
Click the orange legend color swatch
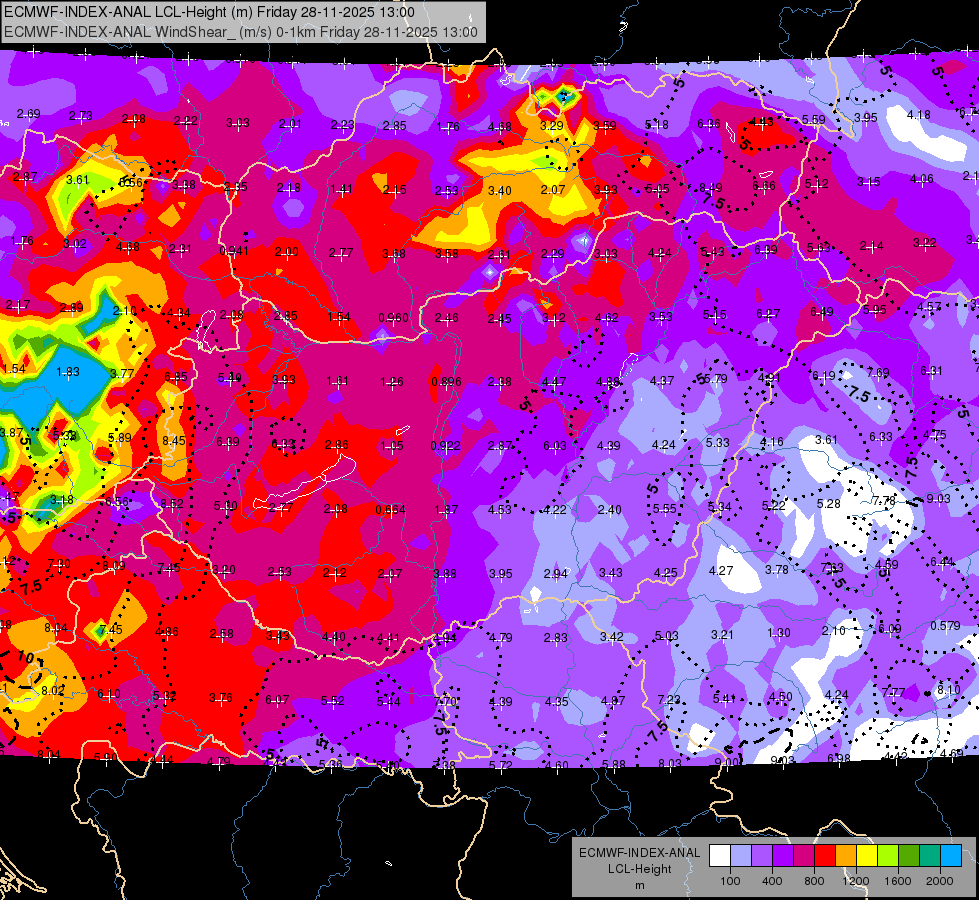(x=846, y=855)
